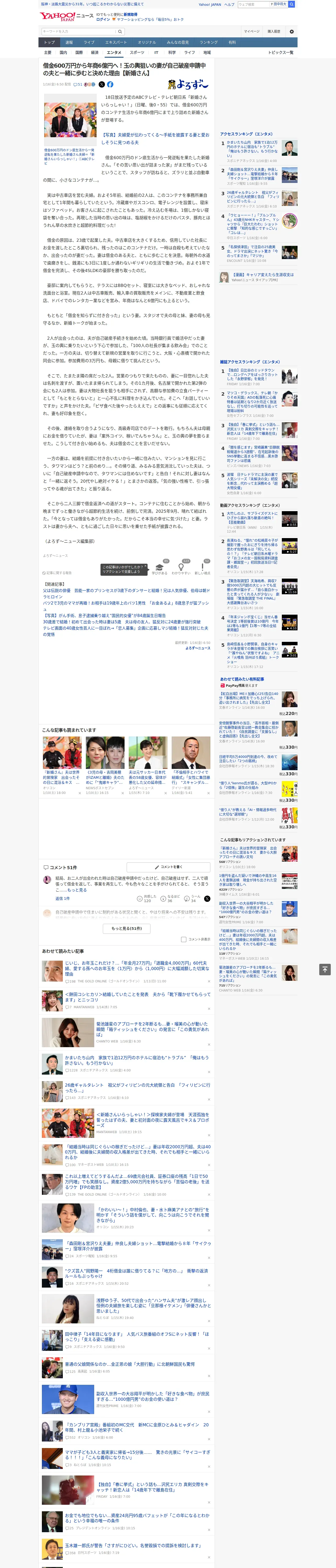Screen dimensions: 336x1568
Task: Select the みんなの意見 tab
Action: pos(177,43)
